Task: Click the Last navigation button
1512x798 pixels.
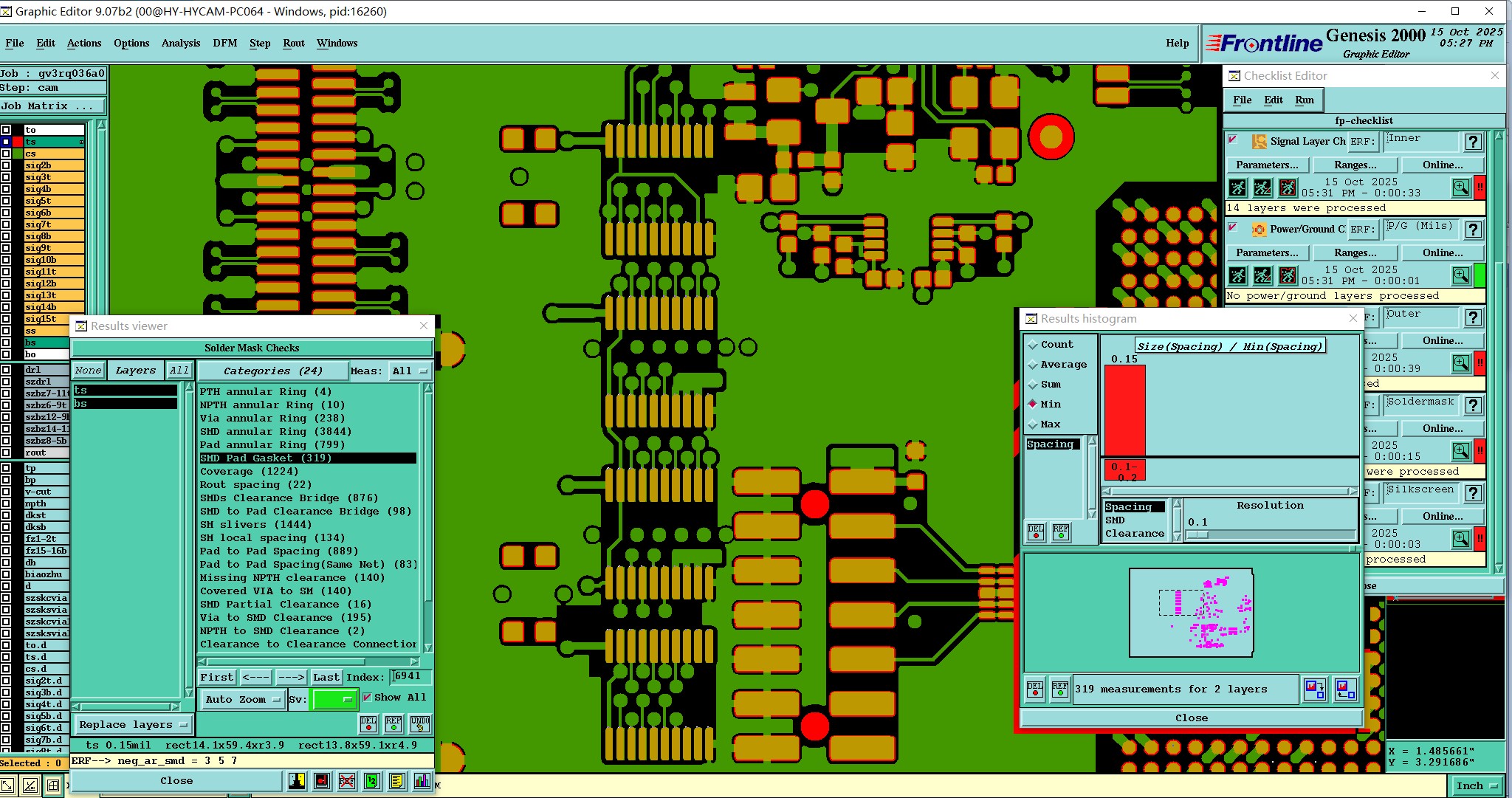Action: tap(326, 677)
